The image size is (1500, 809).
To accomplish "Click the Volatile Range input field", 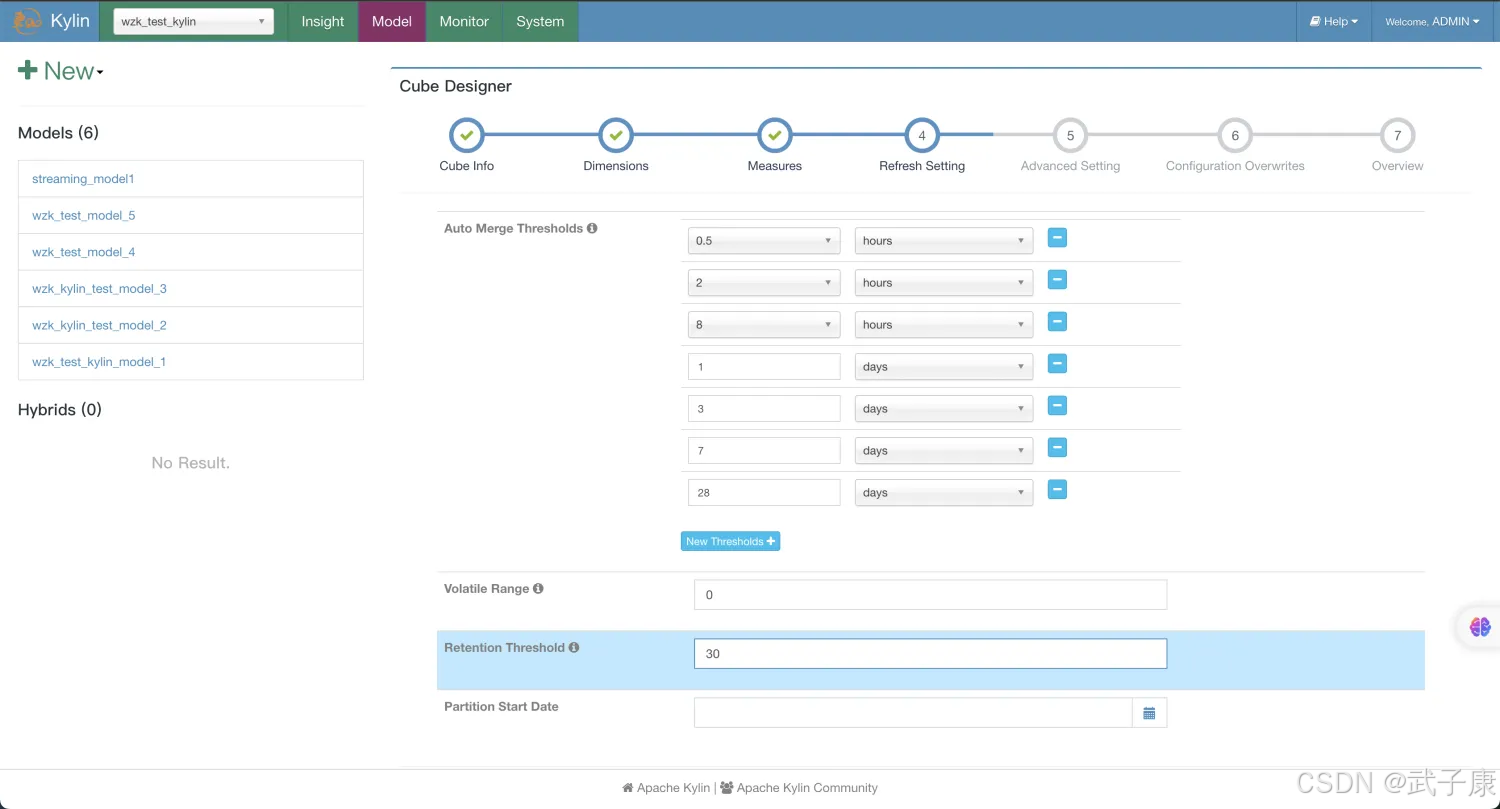I will tap(930, 595).
